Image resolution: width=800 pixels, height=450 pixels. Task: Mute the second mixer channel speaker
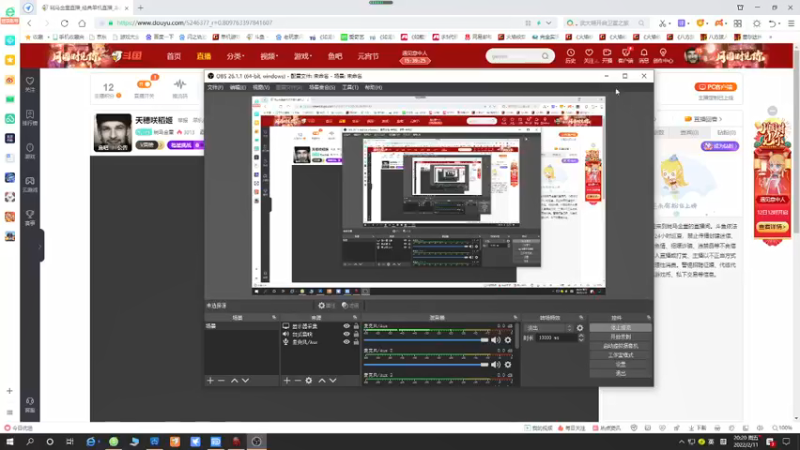tap(495, 365)
